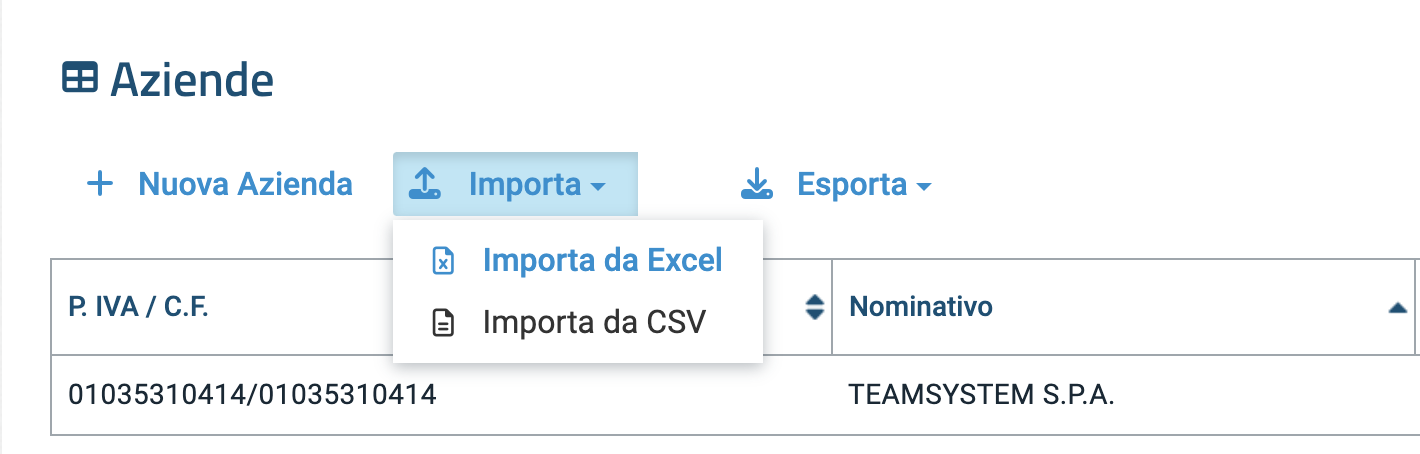Click the Esporta button label
This screenshot has width=1420, height=454.
pyautogui.click(x=852, y=184)
